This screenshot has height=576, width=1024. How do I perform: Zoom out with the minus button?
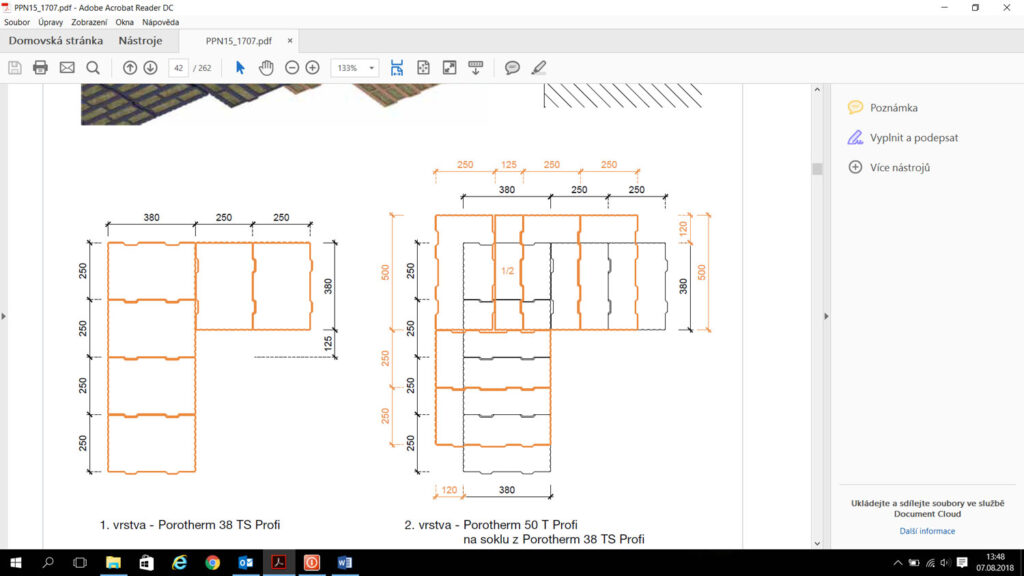coord(292,67)
